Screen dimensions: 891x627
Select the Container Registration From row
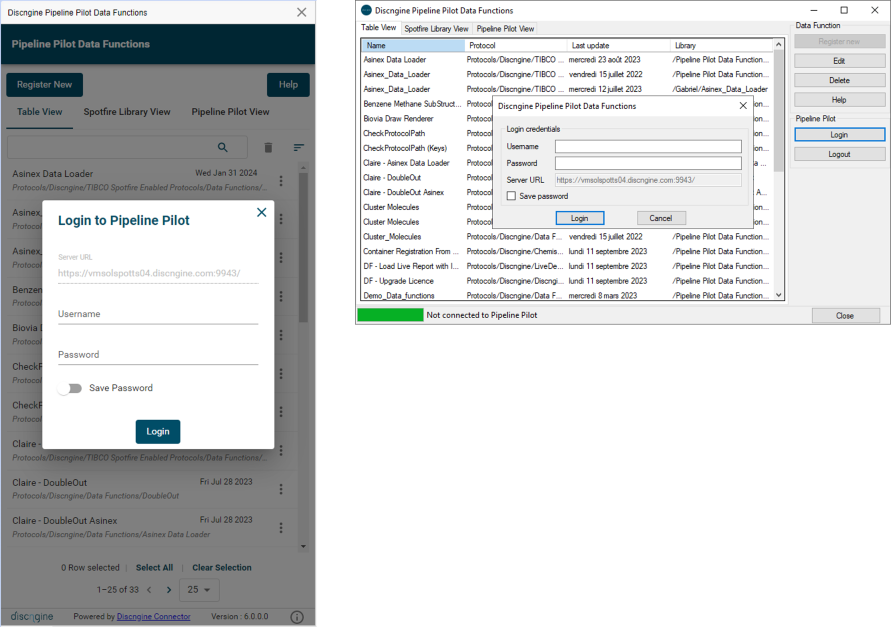567,252
